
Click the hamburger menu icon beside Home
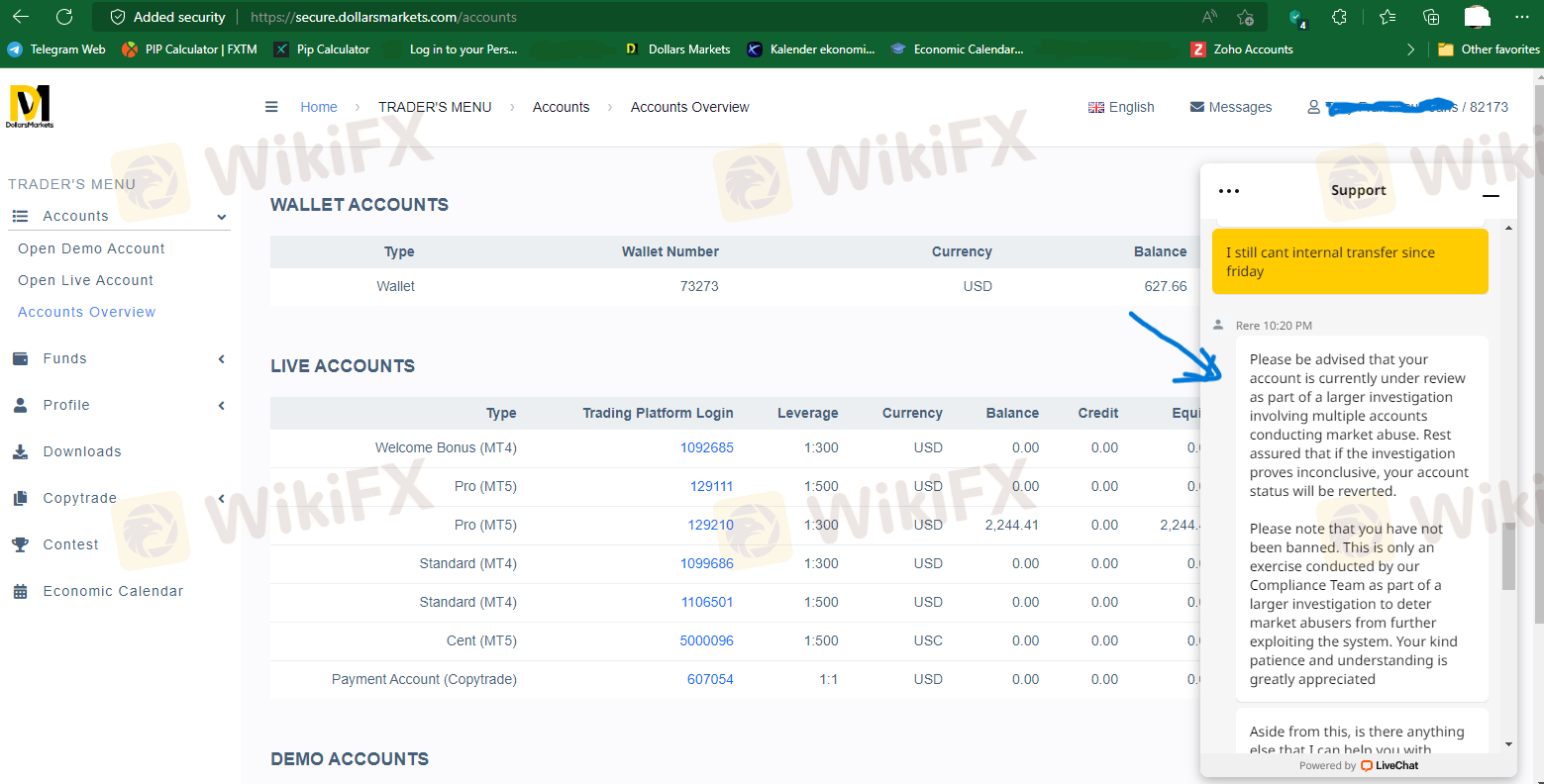pos(271,107)
